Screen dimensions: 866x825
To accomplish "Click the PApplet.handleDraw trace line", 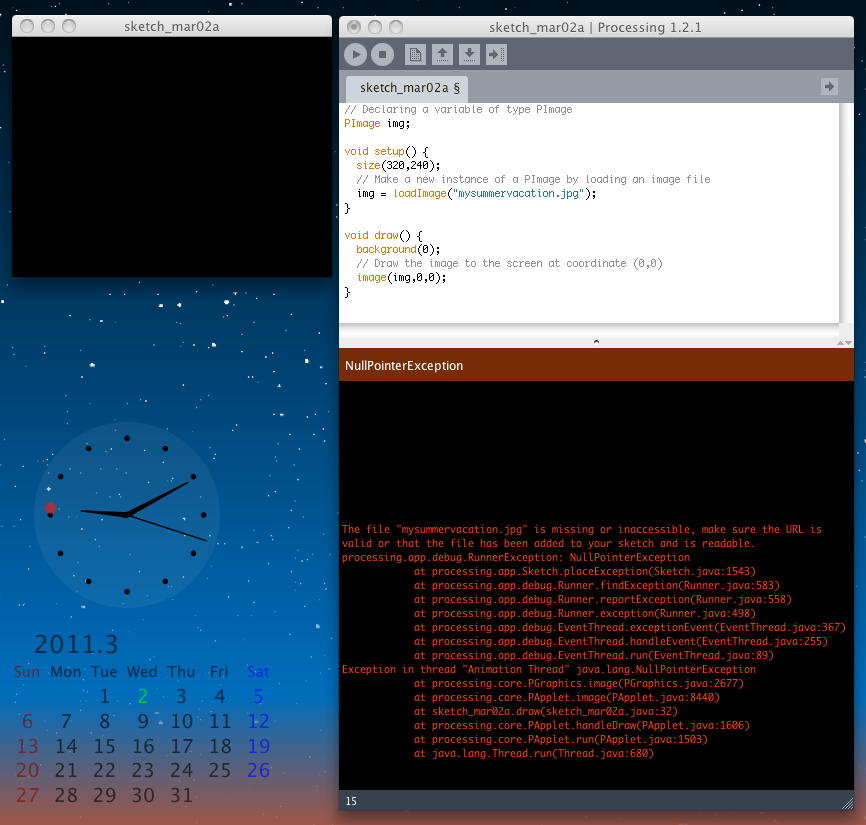I will point(582,726).
